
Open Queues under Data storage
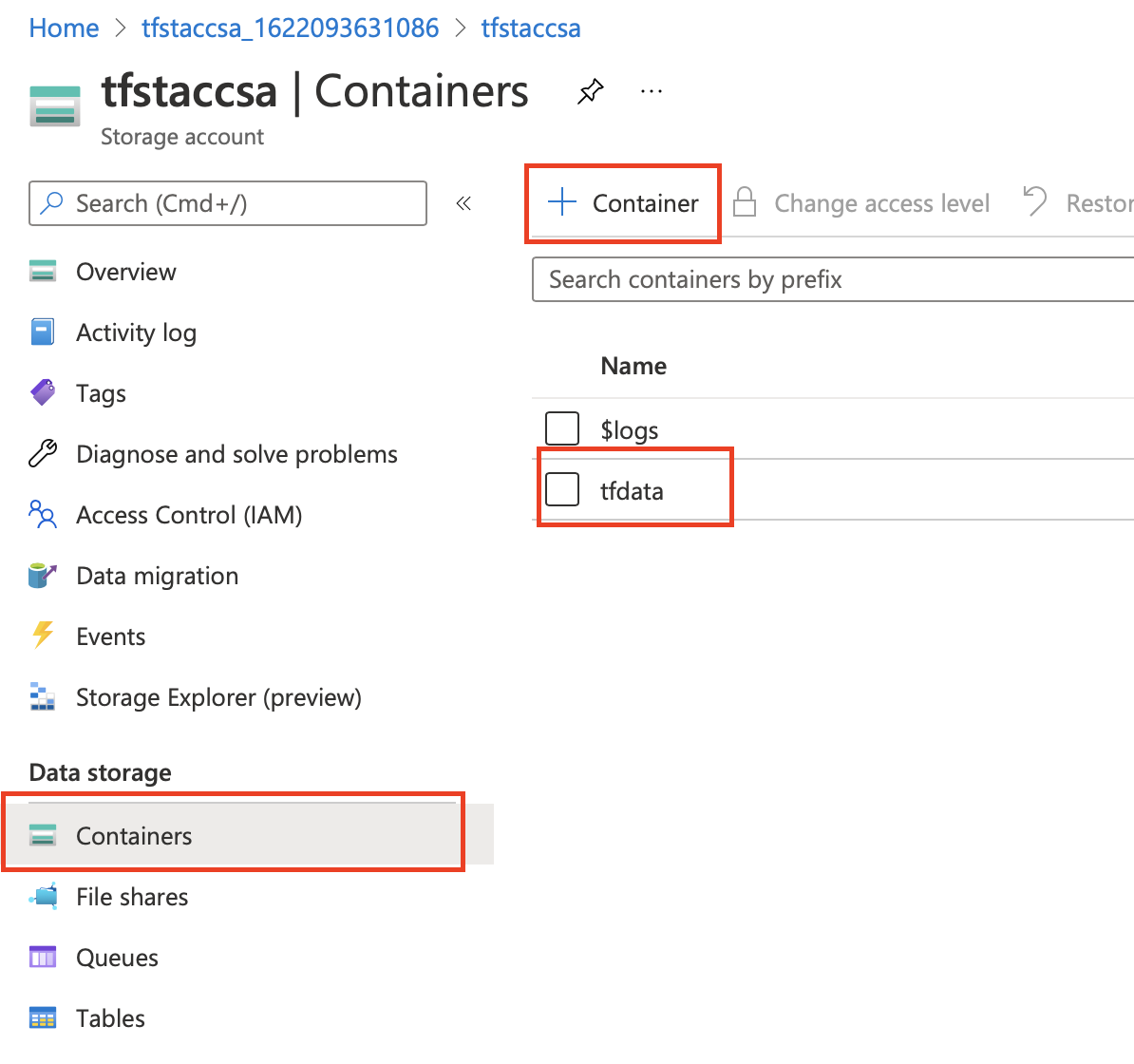(x=117, y=958)
